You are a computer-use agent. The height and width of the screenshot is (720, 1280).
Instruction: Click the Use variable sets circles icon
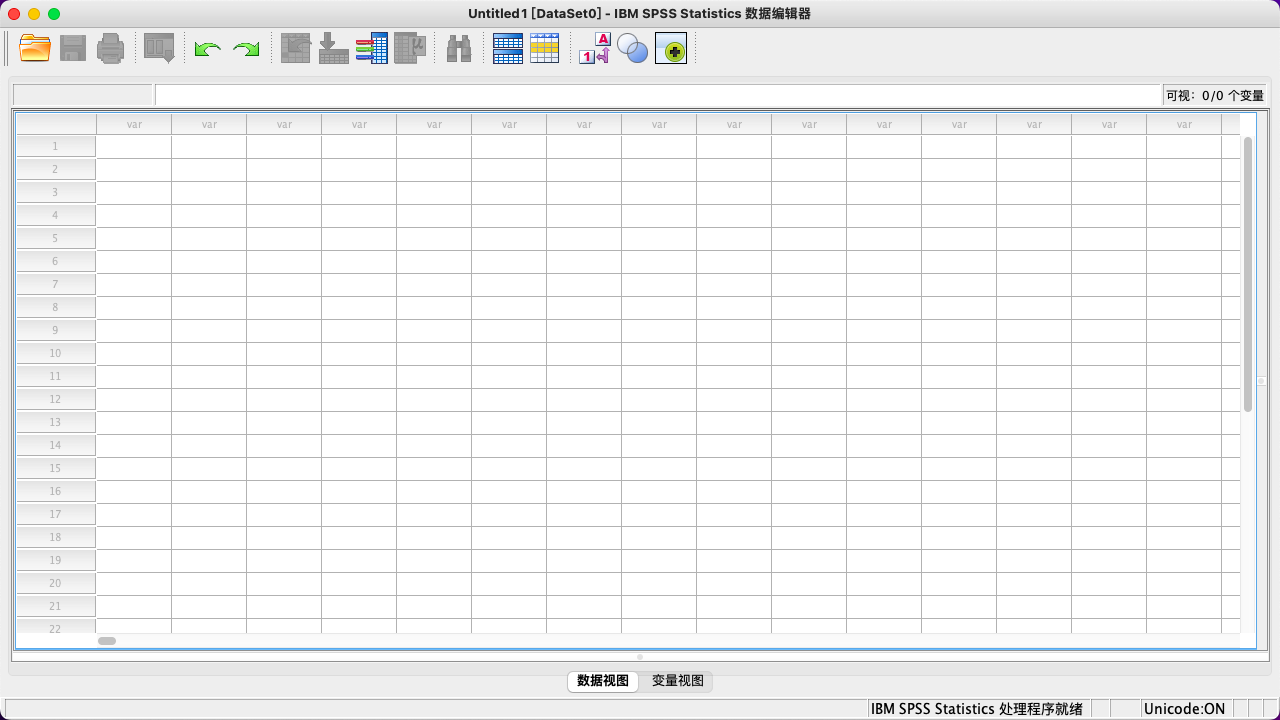coord(632,48)
